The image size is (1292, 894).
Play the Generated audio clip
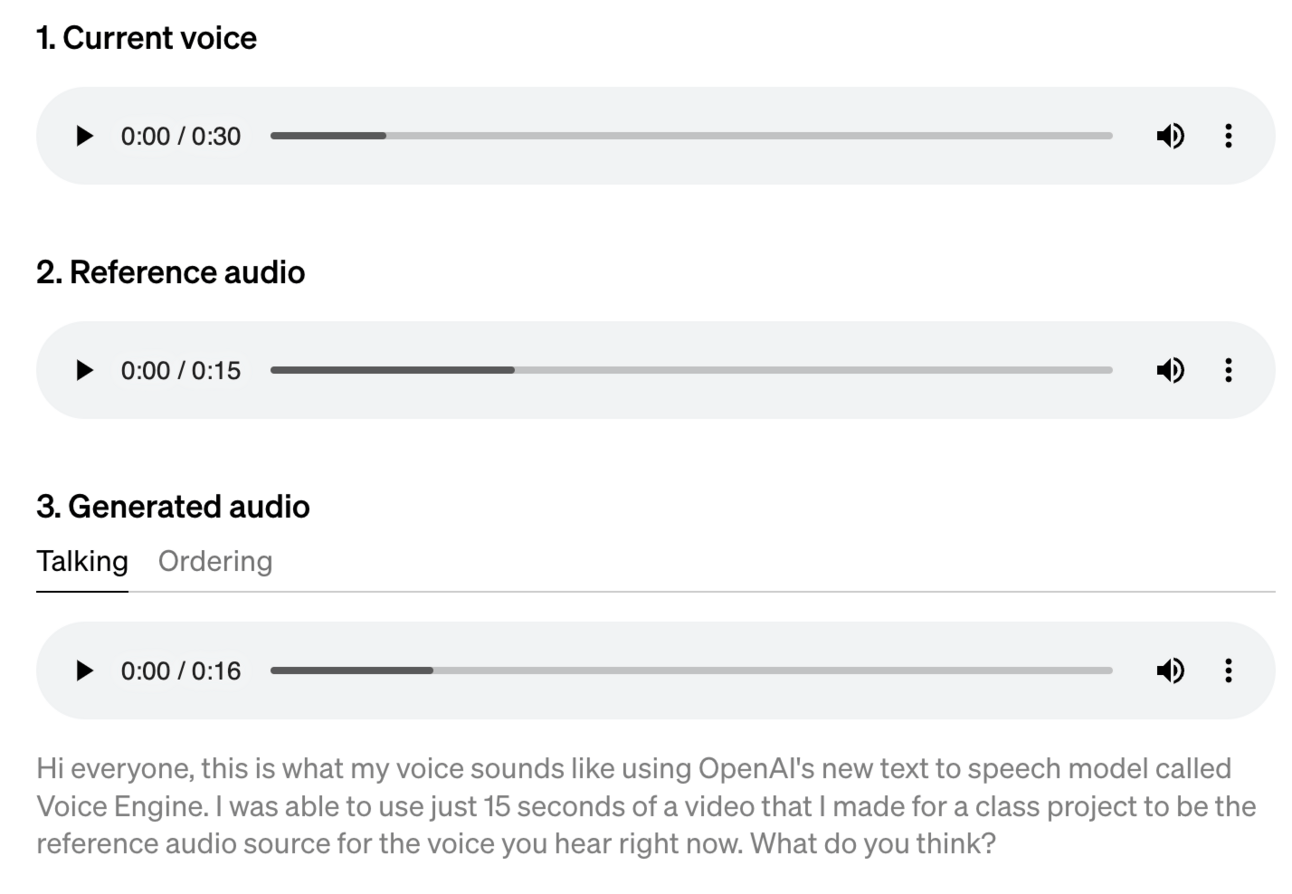(85, 671)
